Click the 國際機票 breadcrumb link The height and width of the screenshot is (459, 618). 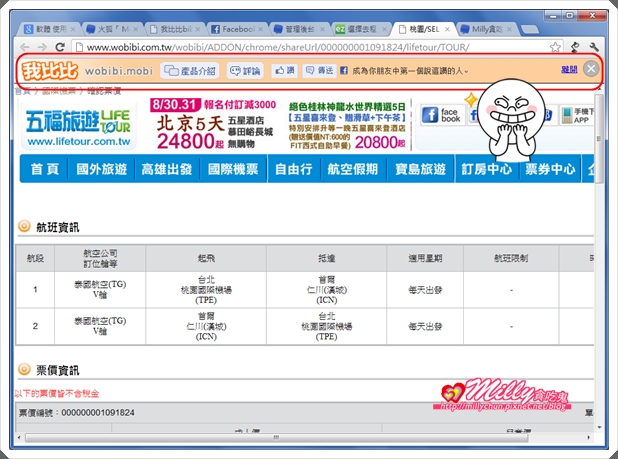59,91
